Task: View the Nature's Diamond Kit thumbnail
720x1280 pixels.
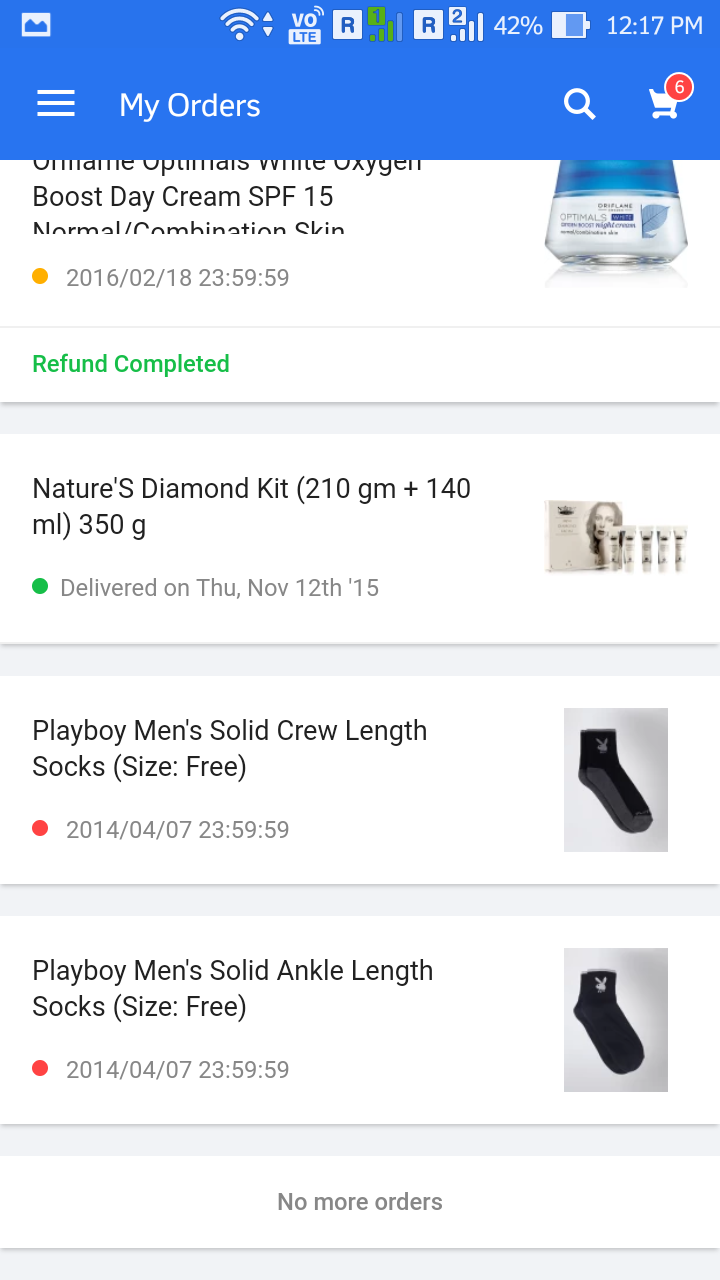Action: click(616, 537)
